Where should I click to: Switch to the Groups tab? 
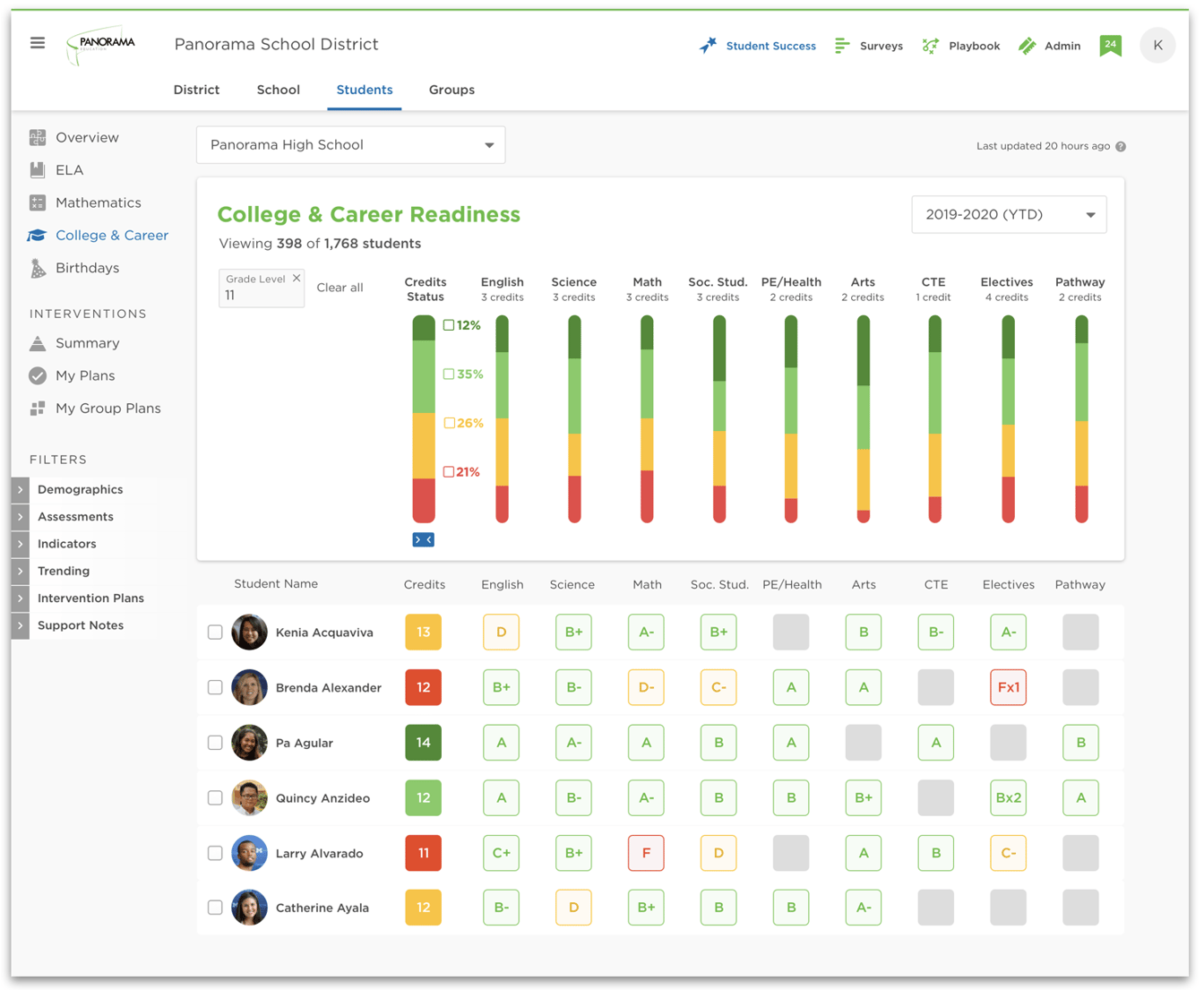click(x=451, y=90)
